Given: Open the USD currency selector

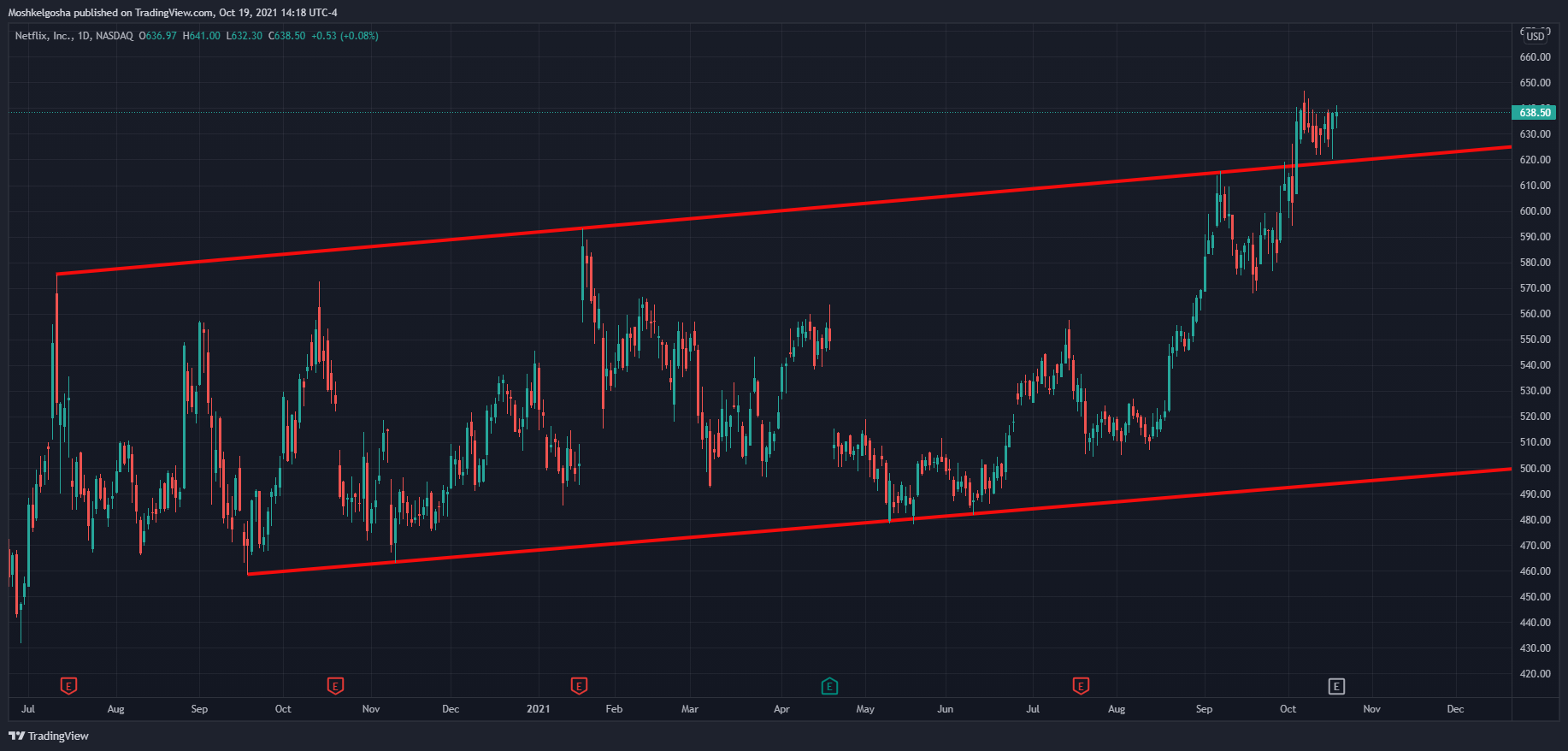Looking at the screenshot, I should point(1536,36).
